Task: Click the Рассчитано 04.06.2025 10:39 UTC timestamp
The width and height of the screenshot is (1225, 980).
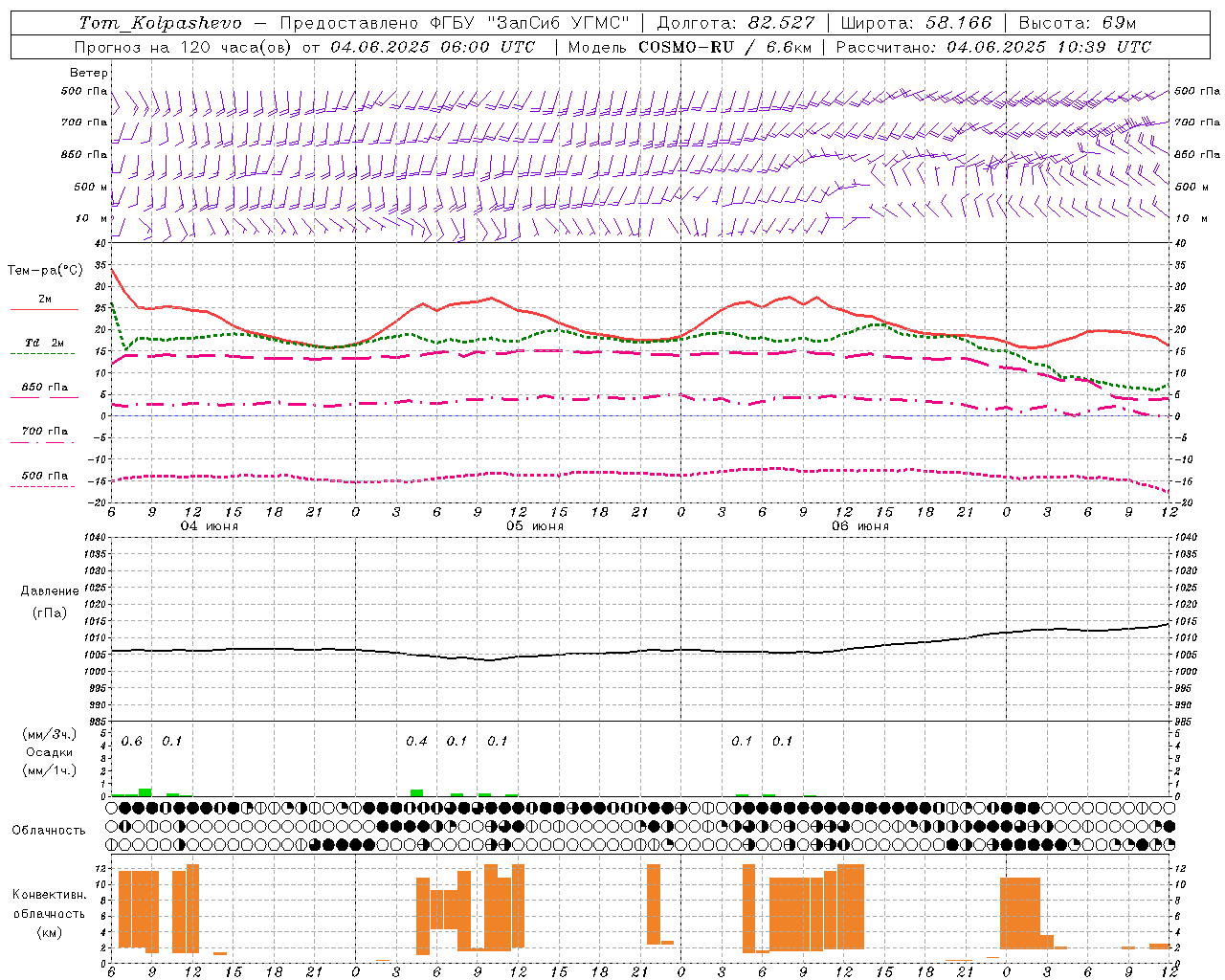Action: [x=993, y=47]
